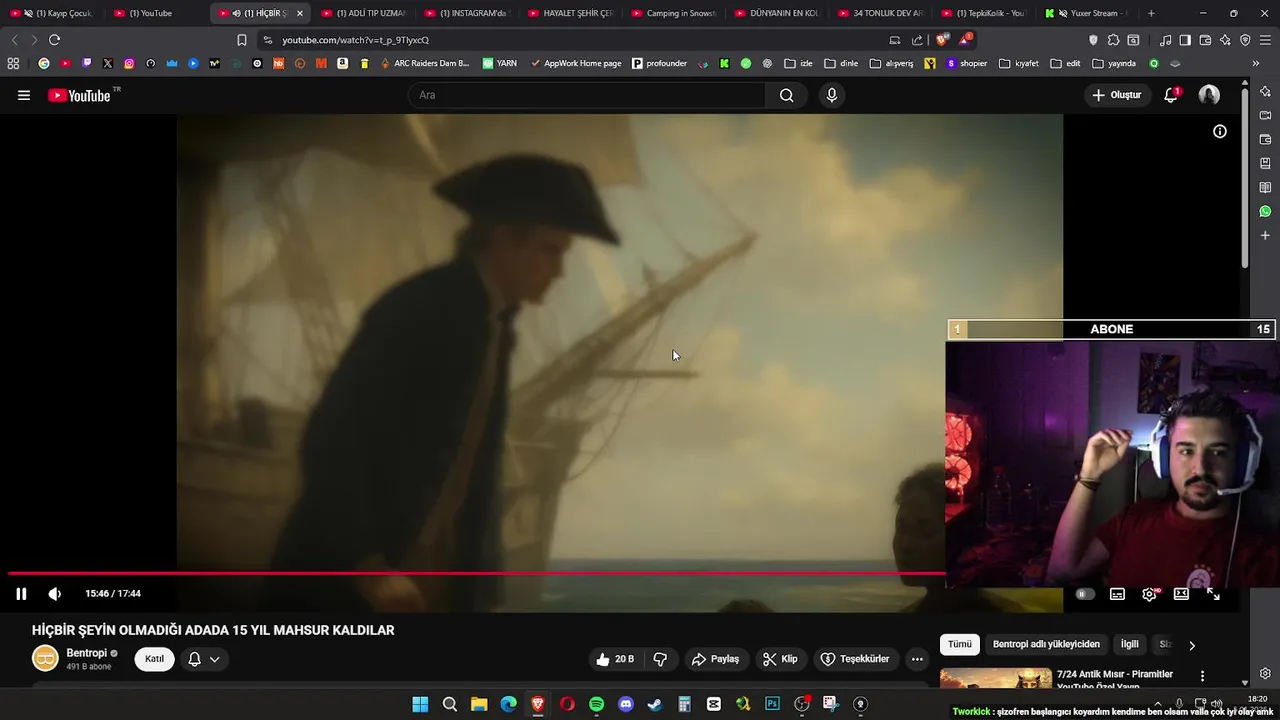Open the 7/24 Antik Mısır video thumbnail
Viewport: 1280px width, 720px height.
pyautogui.click(x=995, y=678)
